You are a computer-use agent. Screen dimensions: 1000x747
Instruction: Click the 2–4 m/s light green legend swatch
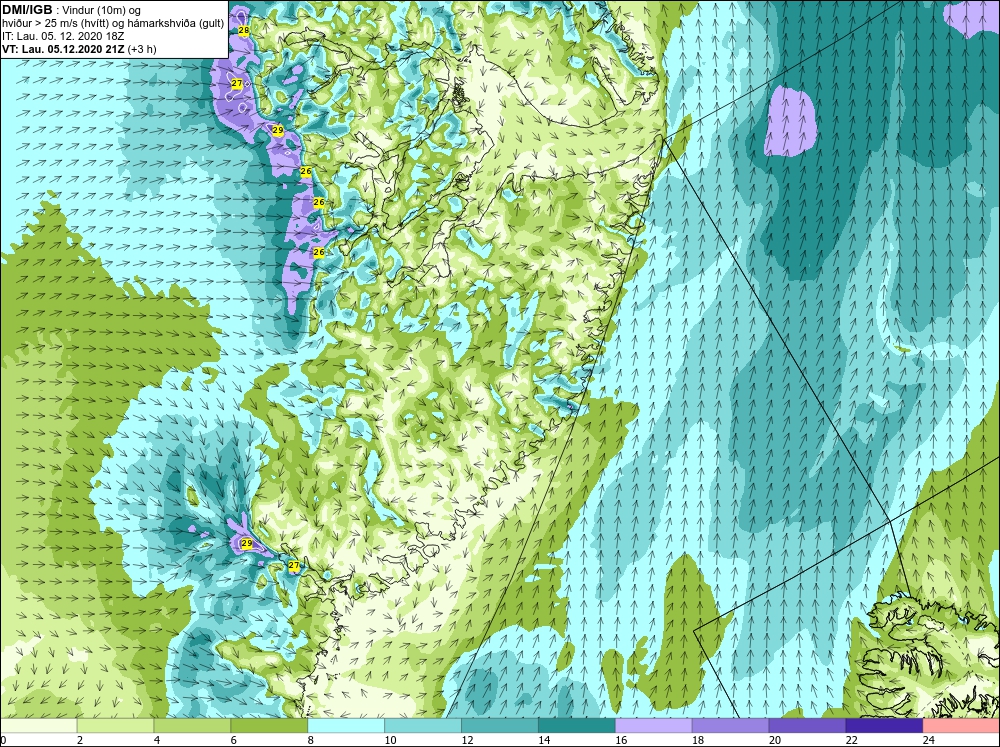pyautogui.click(x=115, y=726)
